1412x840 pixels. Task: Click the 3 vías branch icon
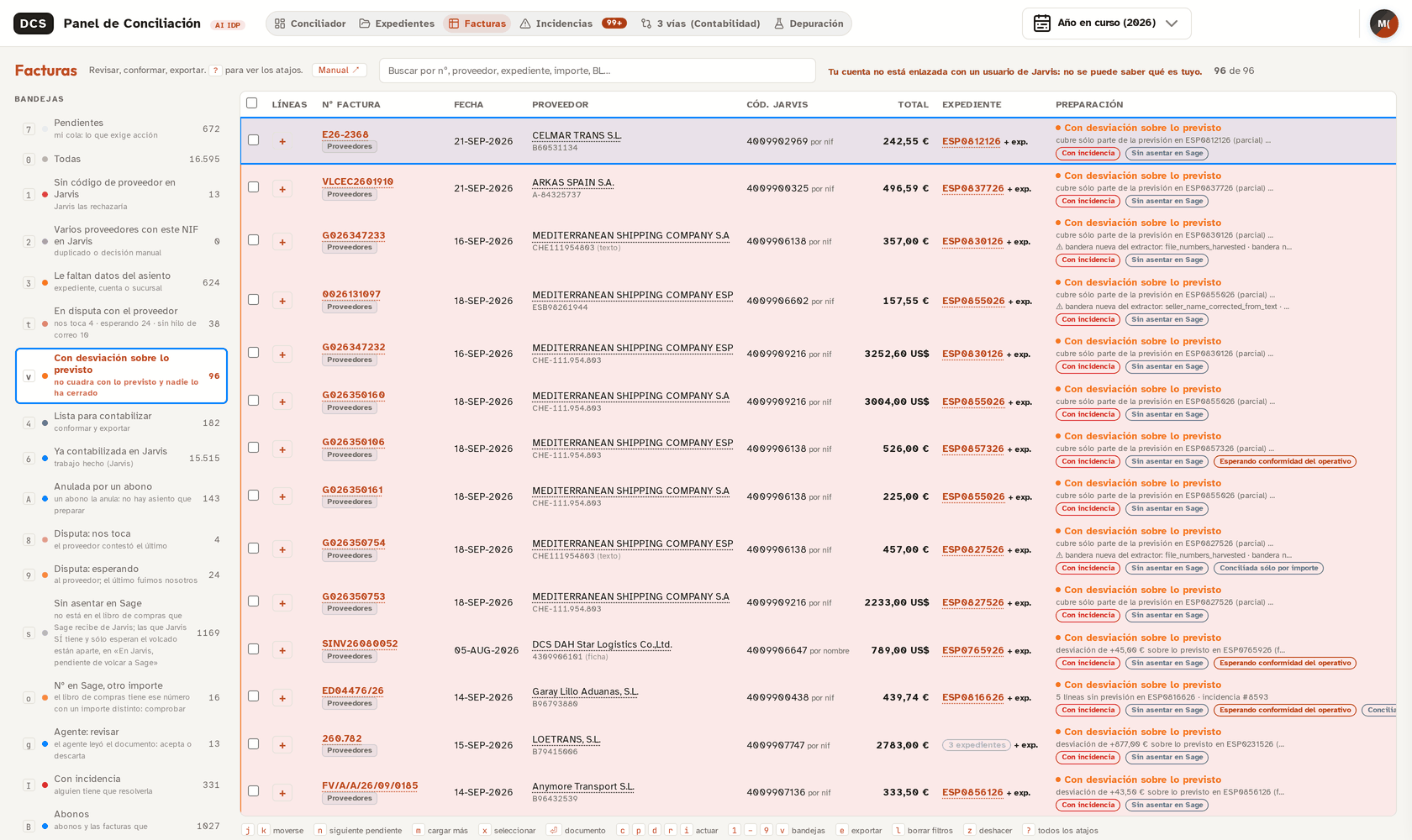646,24
